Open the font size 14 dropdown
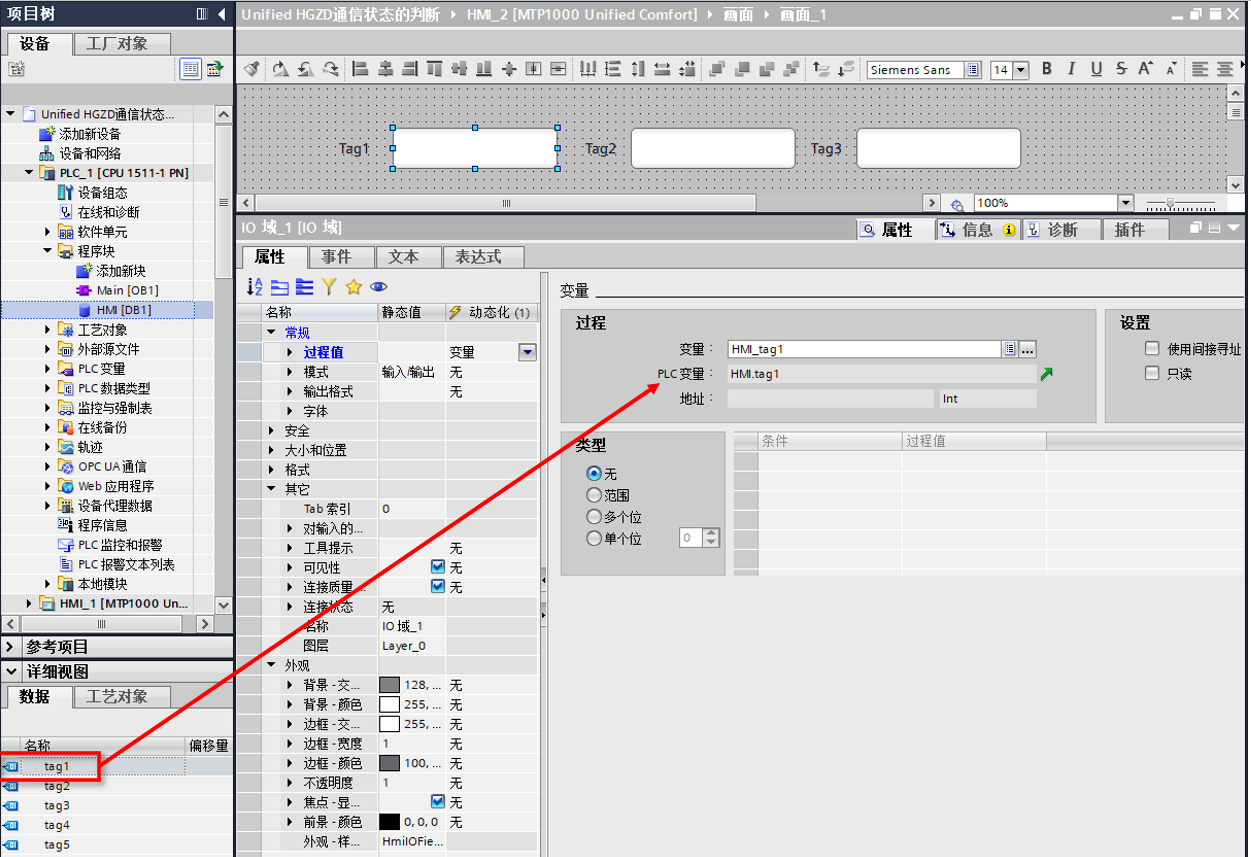 point(1021,70)
